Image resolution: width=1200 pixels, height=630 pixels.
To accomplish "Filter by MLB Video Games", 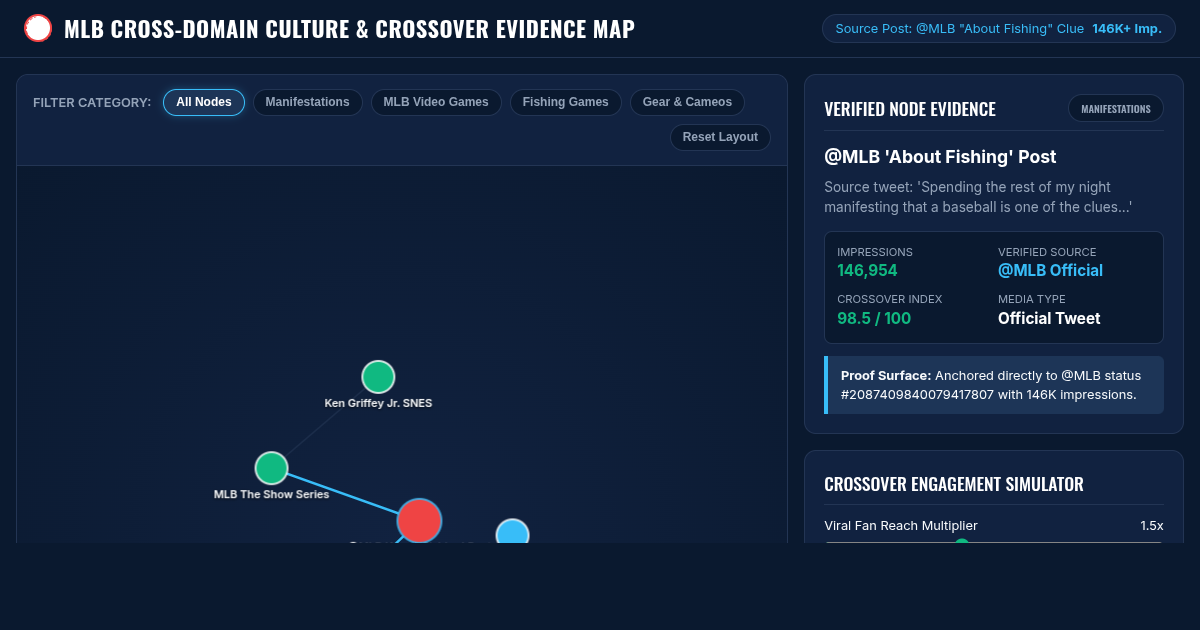I will tap(436, 102).
